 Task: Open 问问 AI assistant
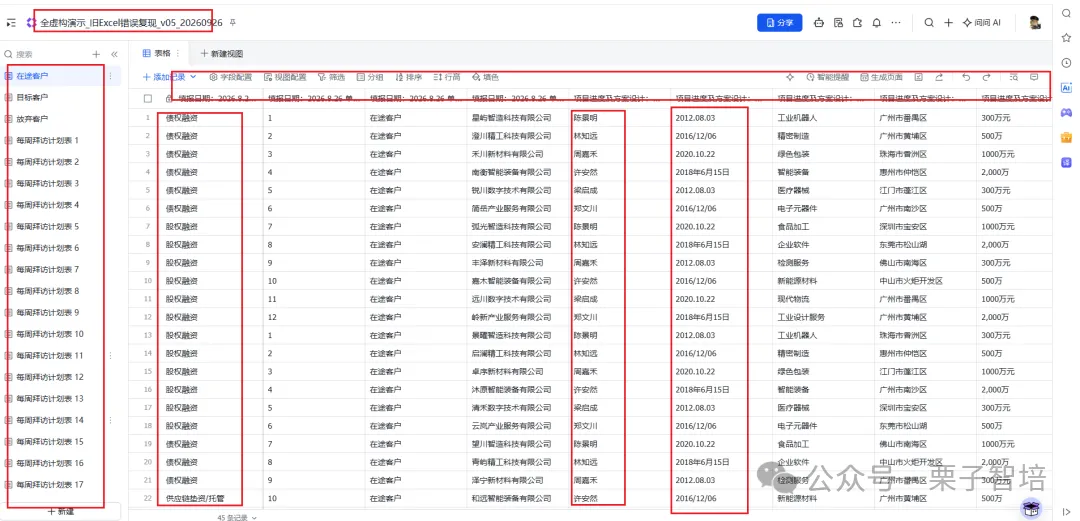pos(982,23)
